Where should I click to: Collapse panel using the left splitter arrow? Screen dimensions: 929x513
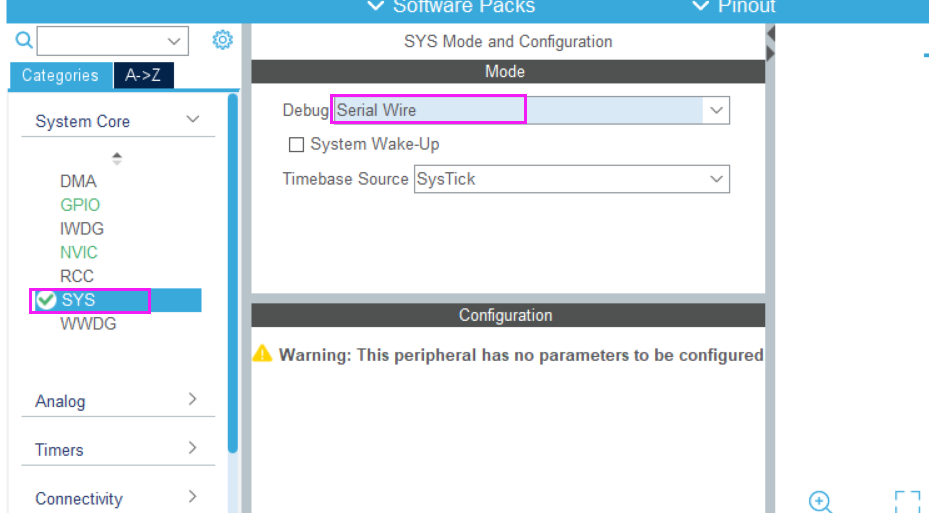click(x=771, y=34)
